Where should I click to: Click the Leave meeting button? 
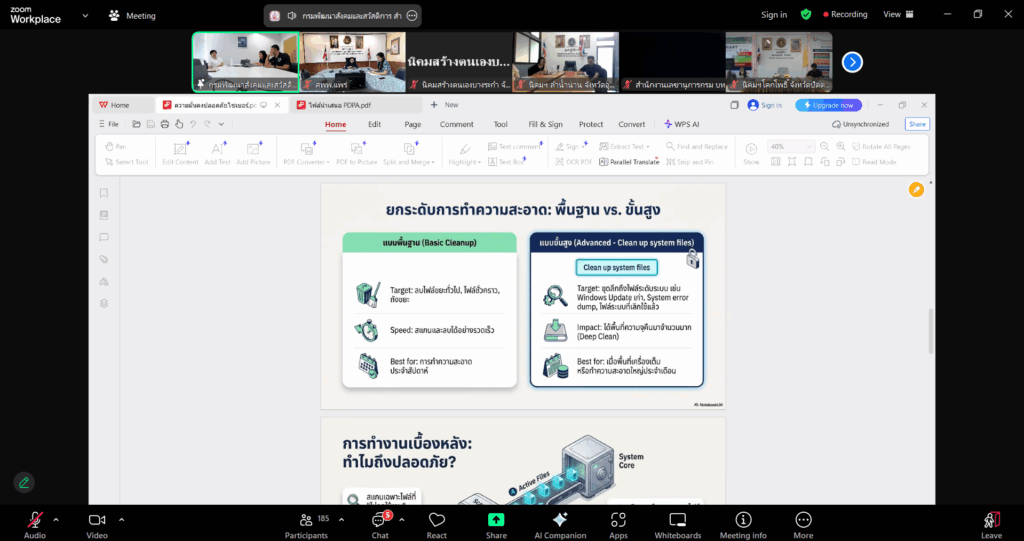991,524
